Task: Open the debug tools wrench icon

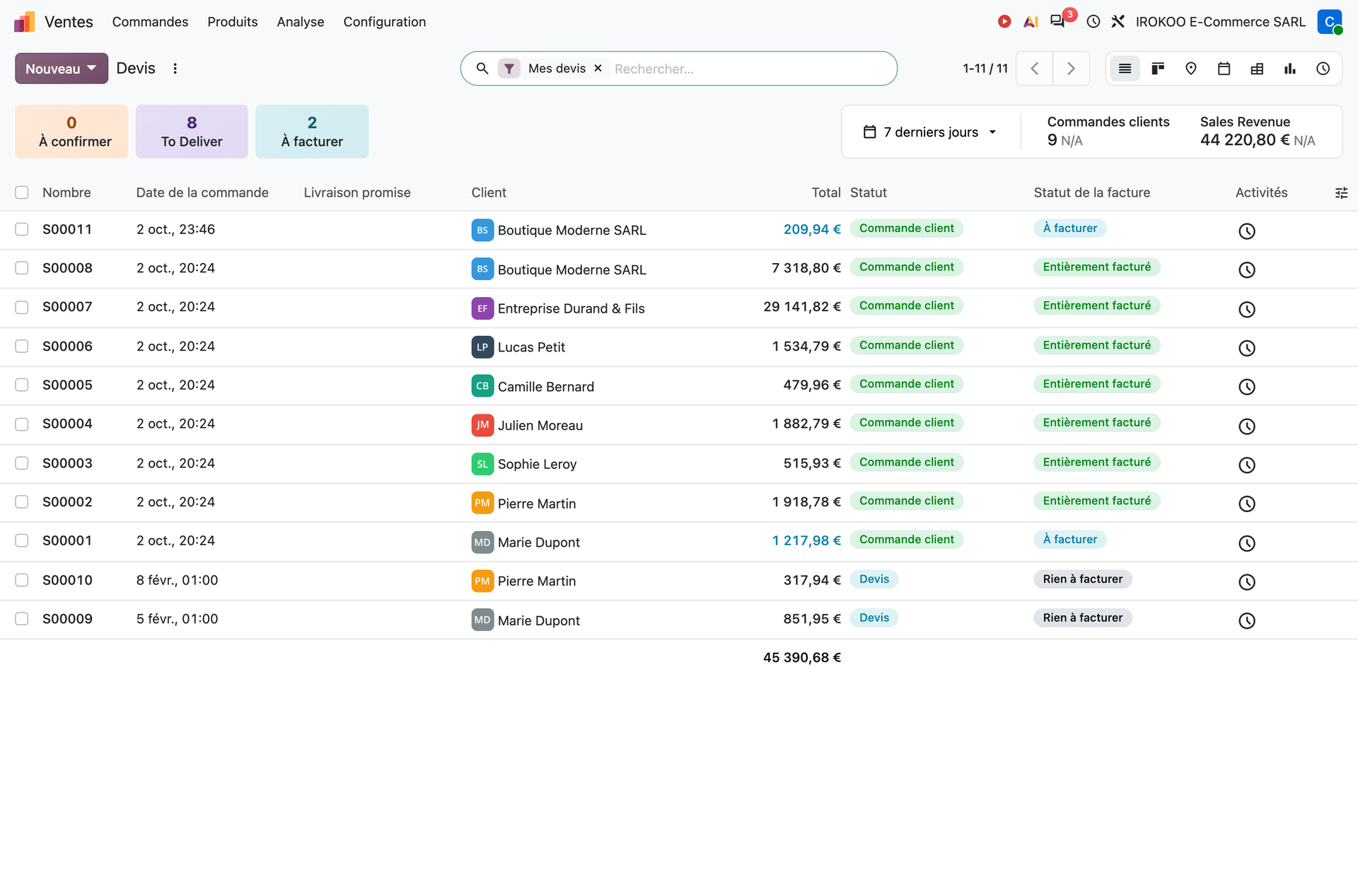Action: (1118, 22)
